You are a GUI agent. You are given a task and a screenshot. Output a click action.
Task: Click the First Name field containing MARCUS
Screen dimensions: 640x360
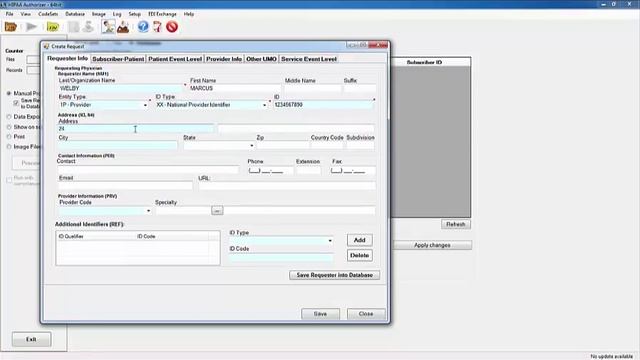point(235,89)
